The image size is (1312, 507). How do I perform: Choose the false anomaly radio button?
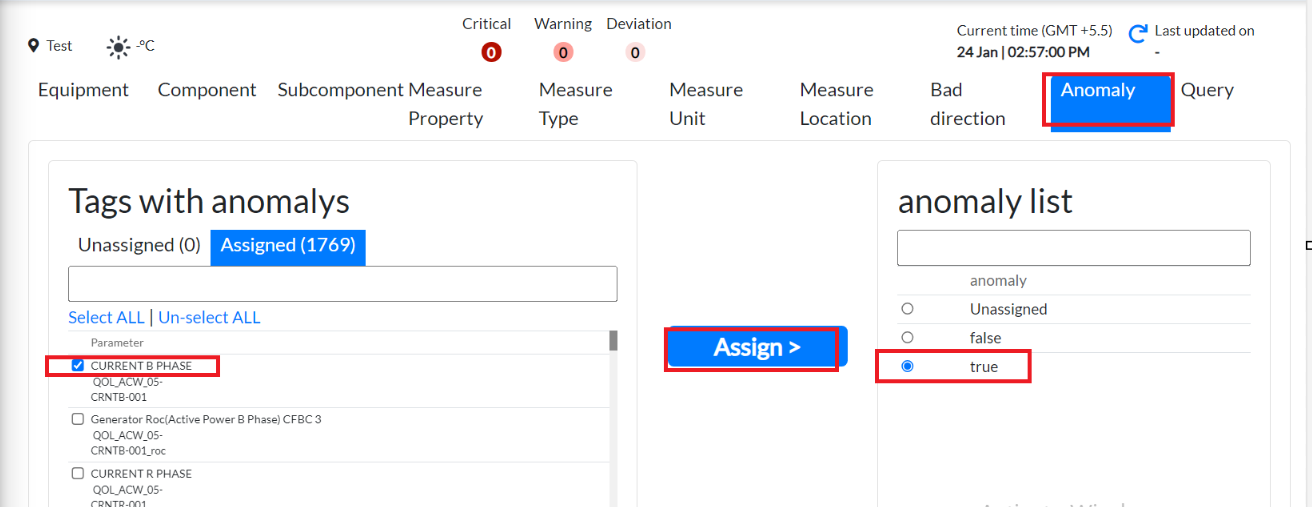pos(907,338)
